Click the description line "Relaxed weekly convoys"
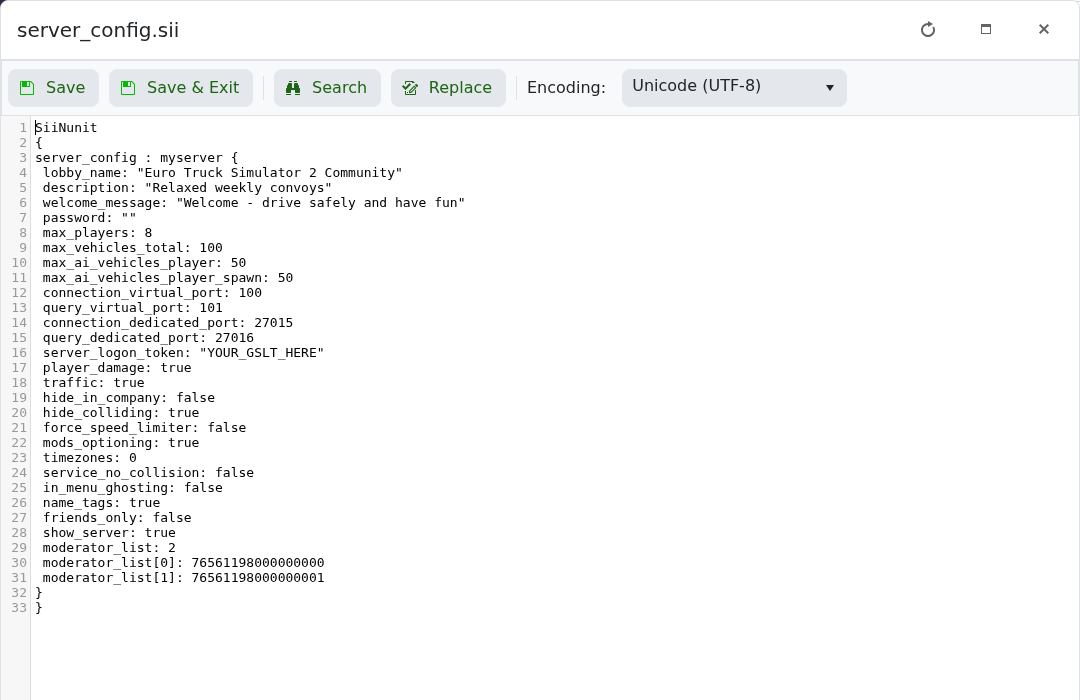The width and height of the screenshot is (1080, 700). pyautogui.click(x=187, y=187)
